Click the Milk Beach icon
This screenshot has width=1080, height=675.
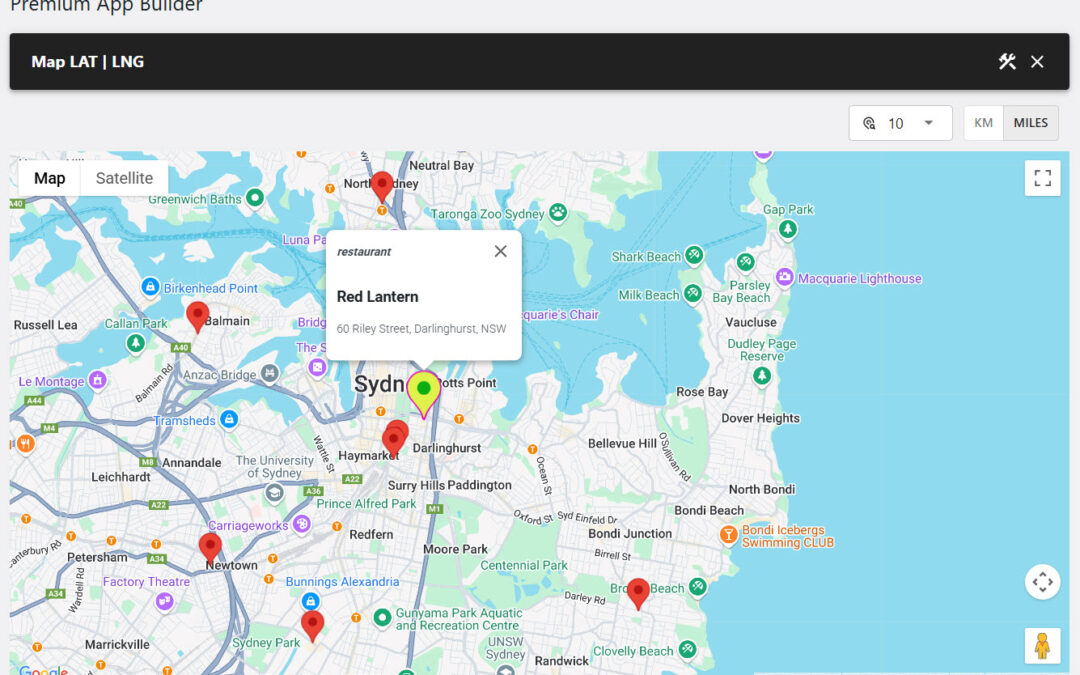tap(692, 294)
